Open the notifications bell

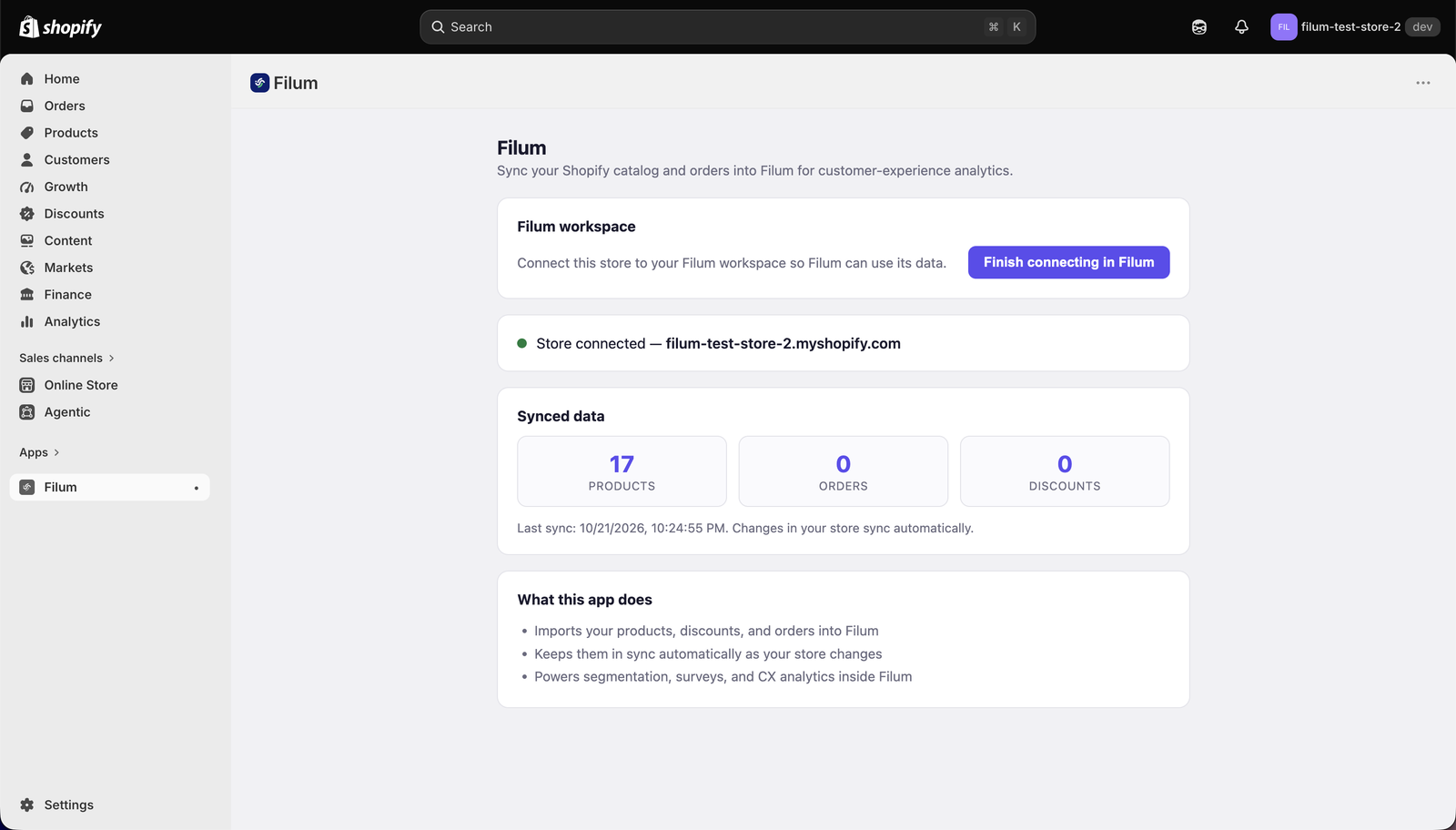[x=1241, y=27]
